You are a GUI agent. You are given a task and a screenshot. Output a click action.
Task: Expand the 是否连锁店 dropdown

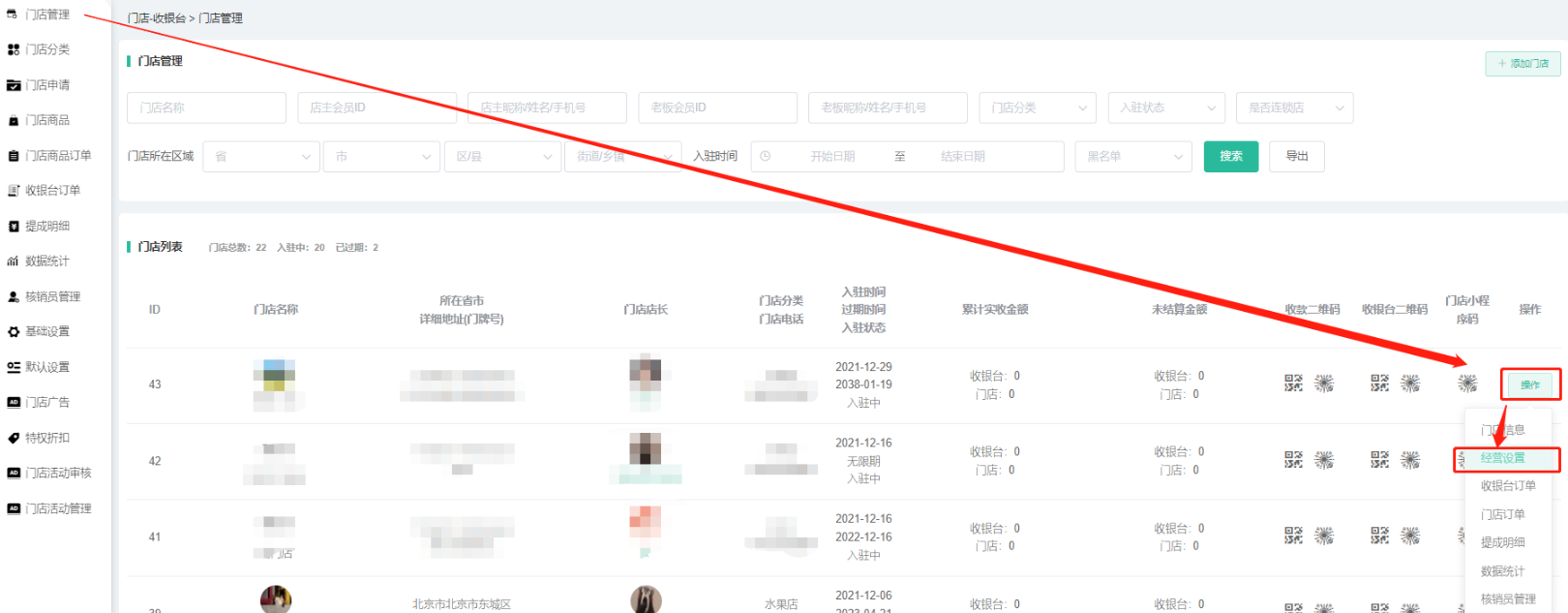(x=1293, y=107)
